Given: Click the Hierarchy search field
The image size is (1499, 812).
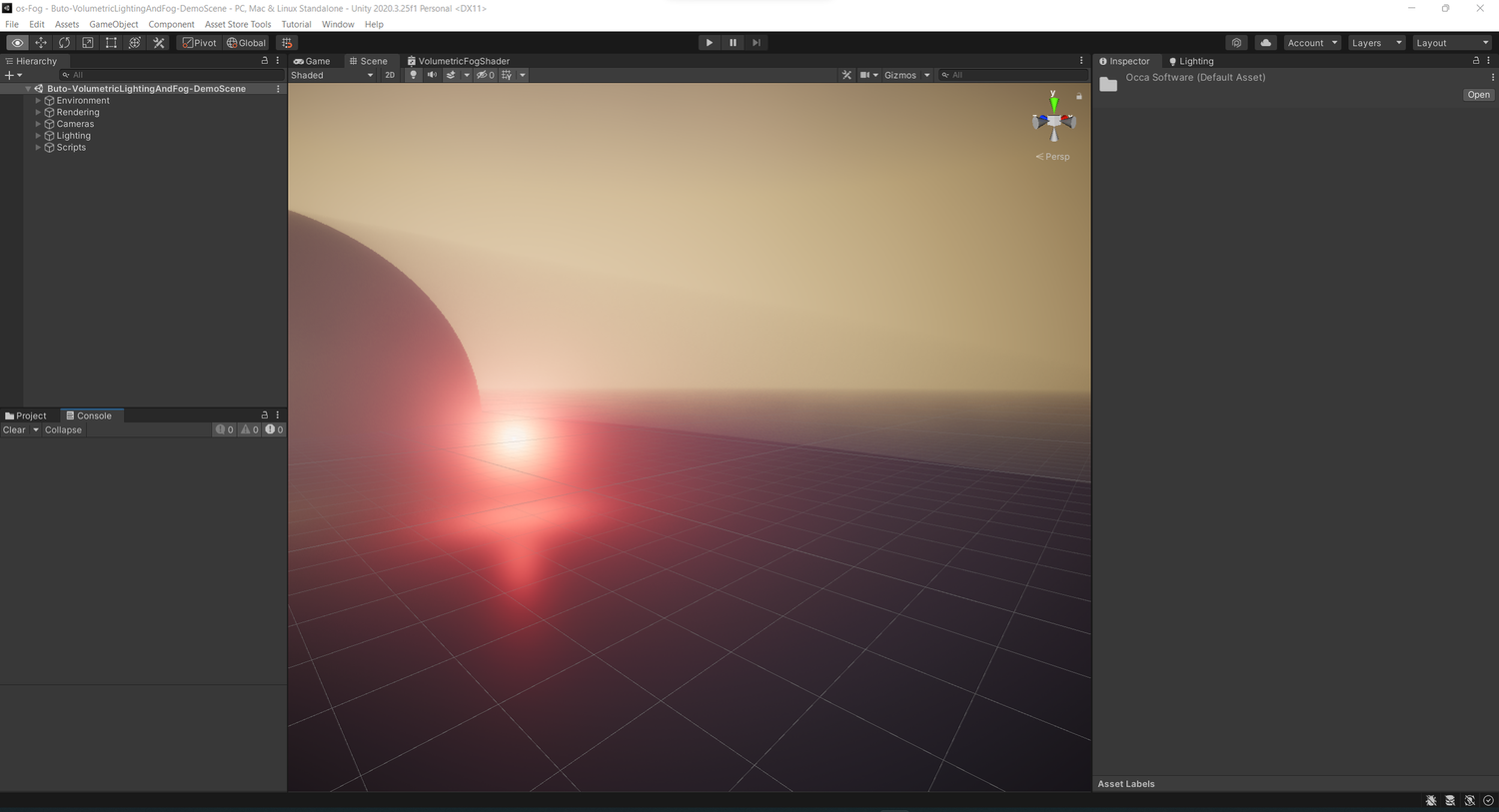Looking at the screenshot, I should (x=170, y=75).
